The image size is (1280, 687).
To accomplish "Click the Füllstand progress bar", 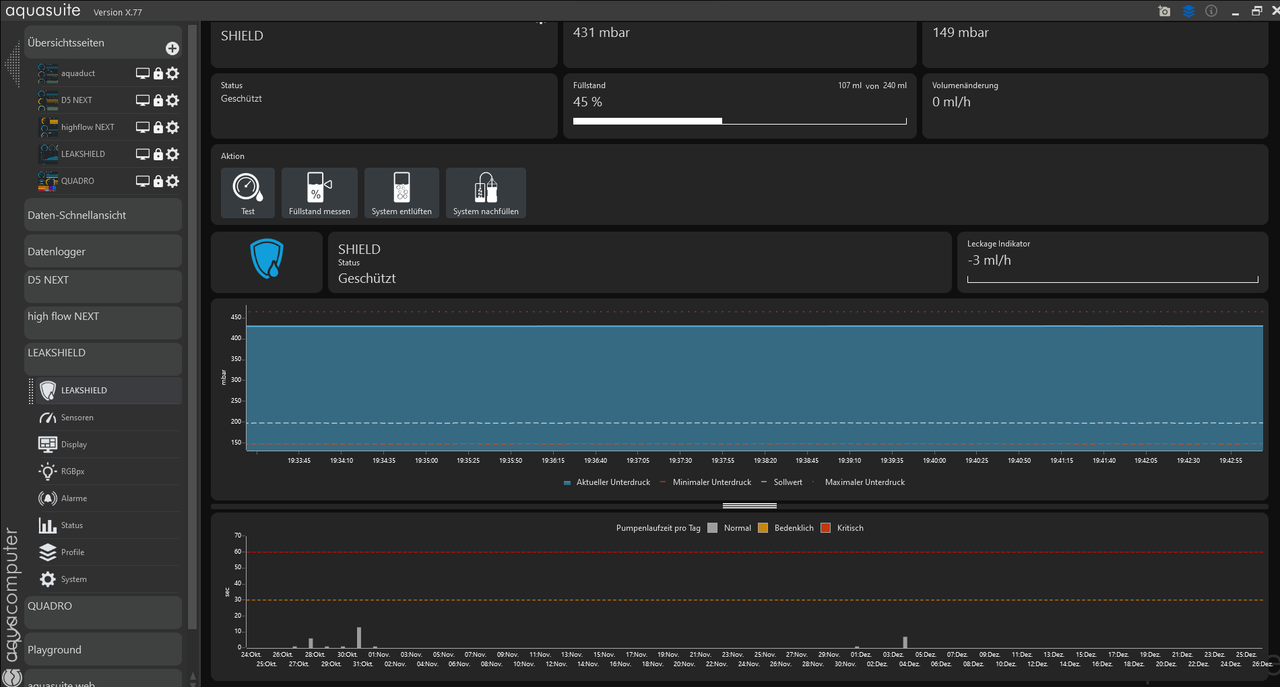I will click(x=740, y=121).
